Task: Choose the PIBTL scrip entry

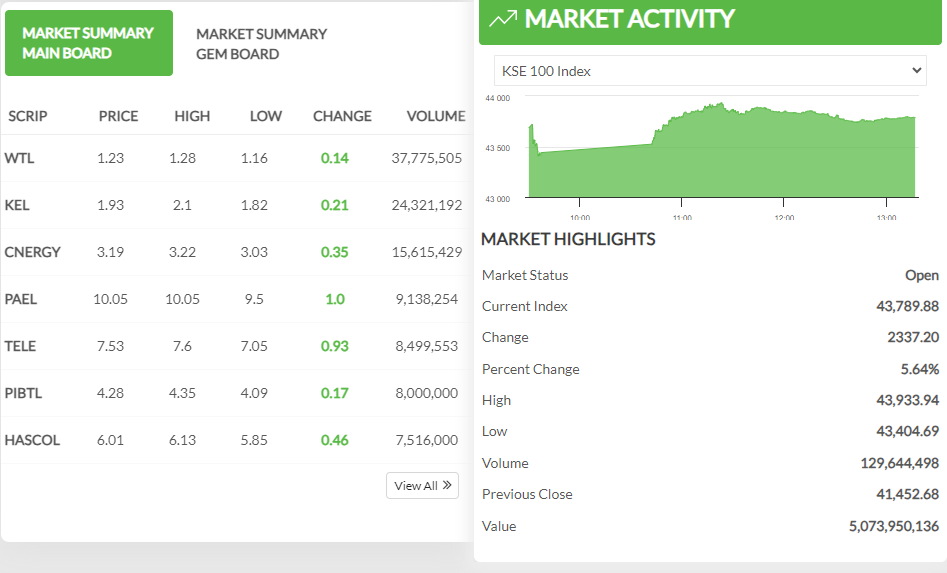Action: (x=22, y=393)
